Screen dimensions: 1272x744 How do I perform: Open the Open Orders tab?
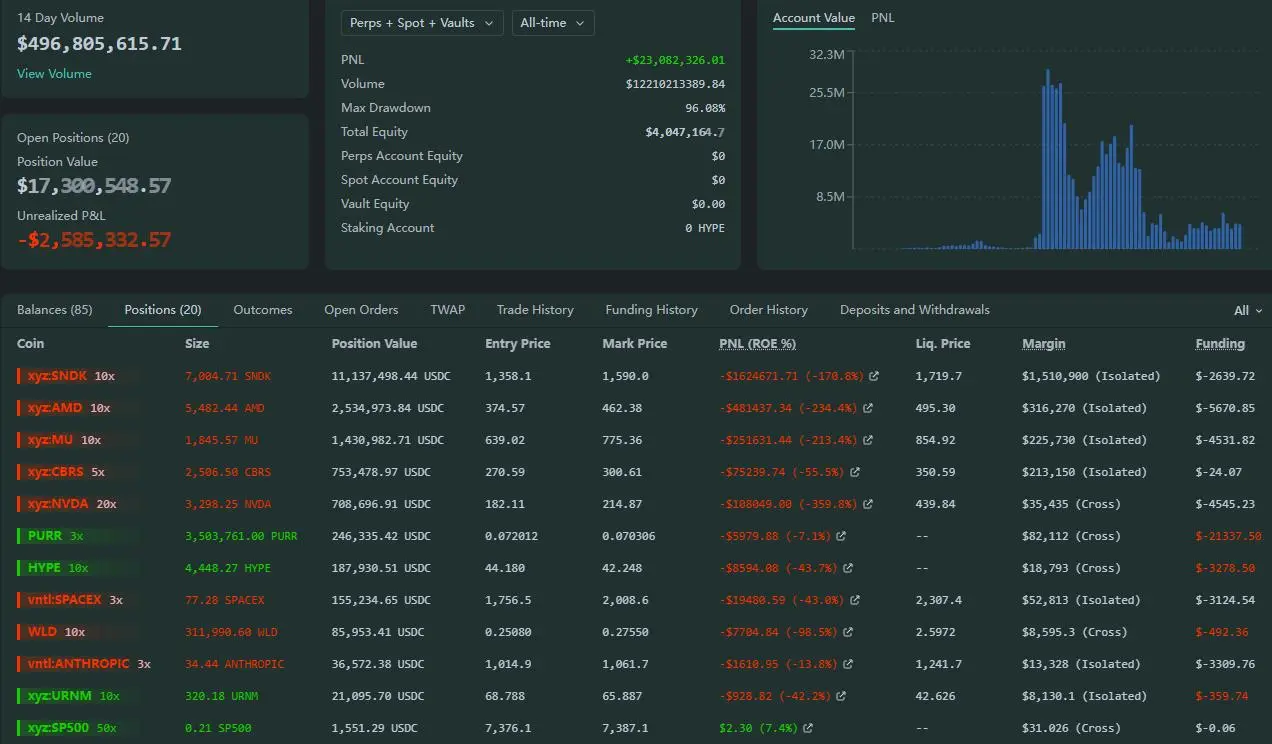click(x=361, y=310)
